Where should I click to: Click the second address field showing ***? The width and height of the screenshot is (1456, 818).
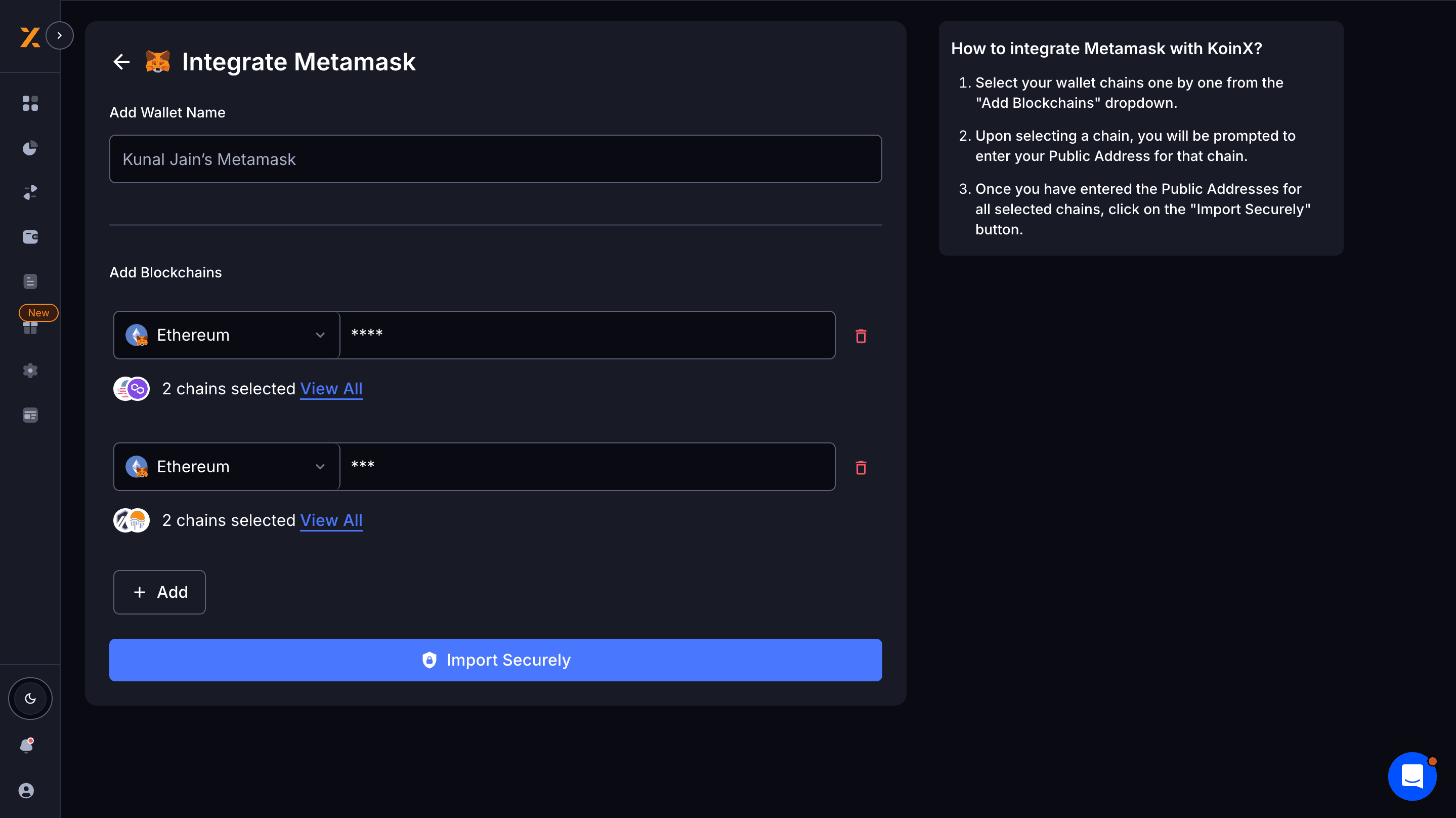587,467
